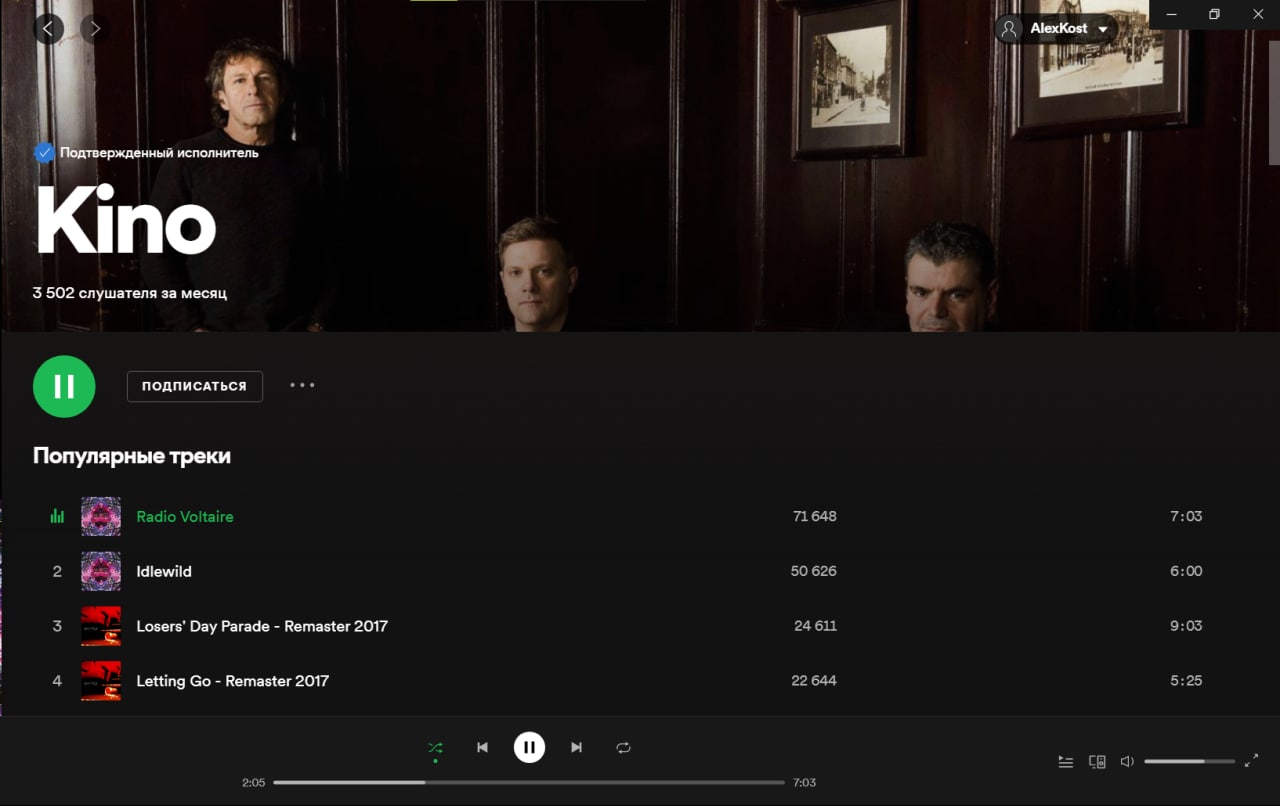Screen dimensions: 1280x806
Task: Adjust the volume slider
Action: (1189, 761)
